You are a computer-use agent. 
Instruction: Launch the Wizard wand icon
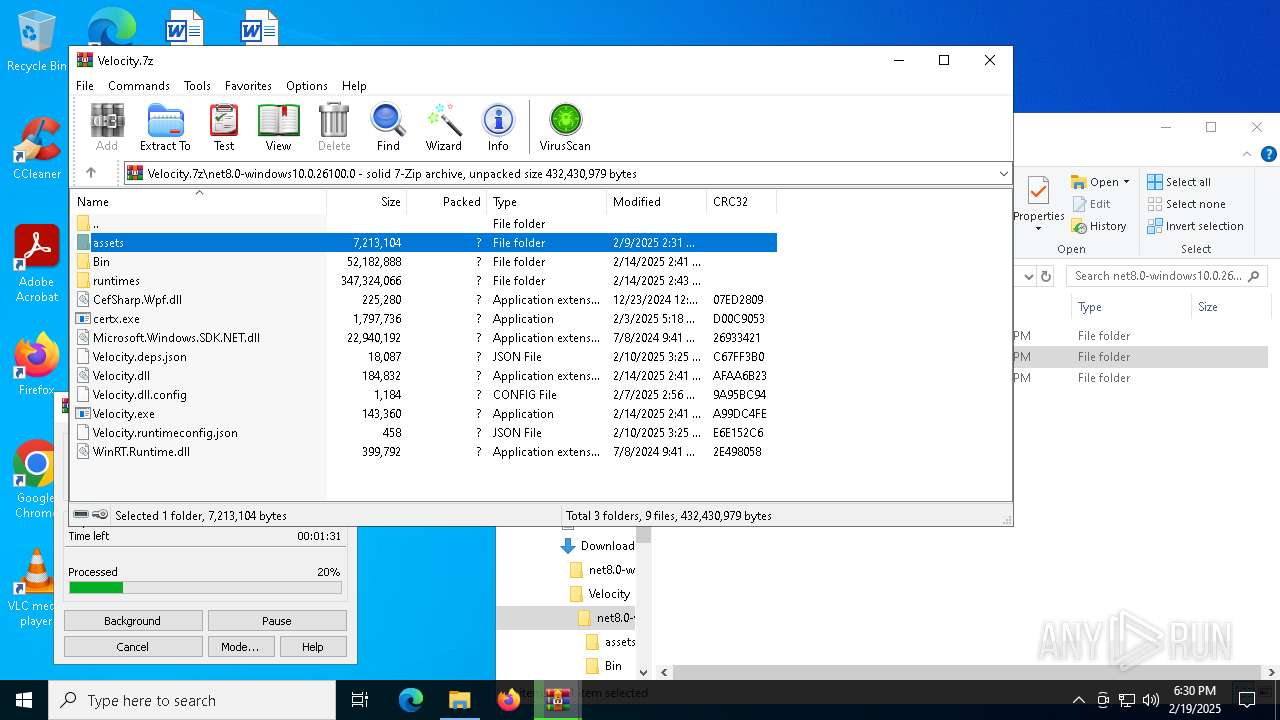(443, 128)
